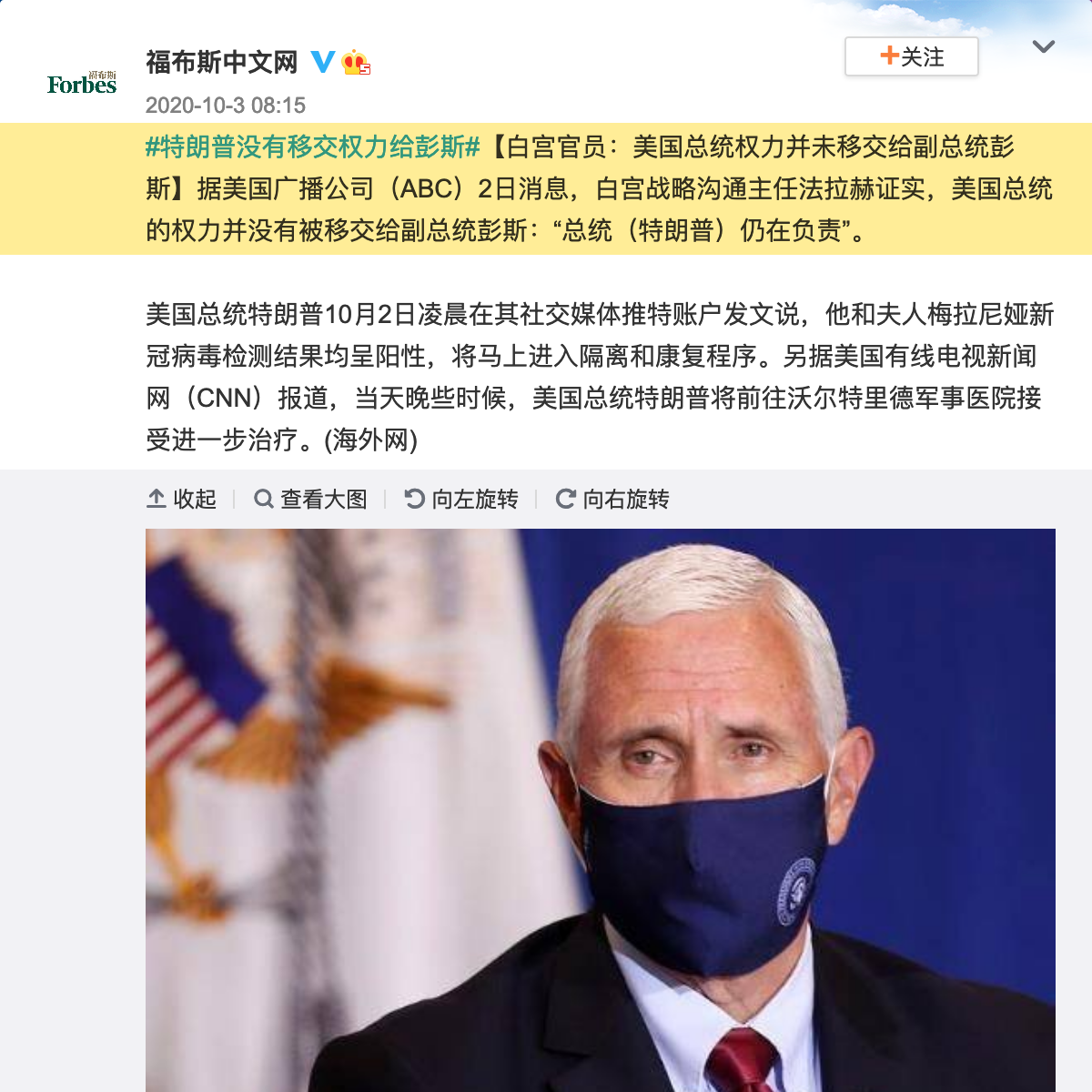Image resolution: width=1092 pixels, height=1092 pixels.
Task: Click the post body paragraph about CNN report
Action: [x=600, y=377]
